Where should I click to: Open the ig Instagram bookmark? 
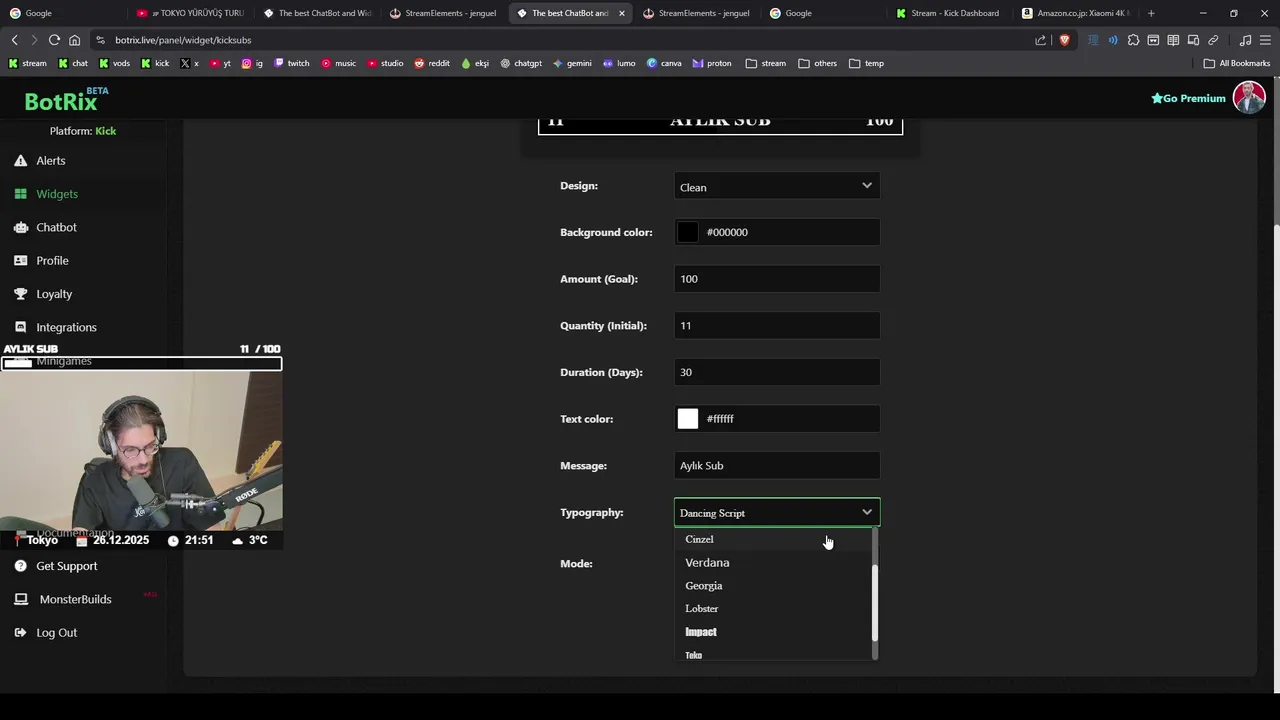pyautogui.click(x=252, y=63)
